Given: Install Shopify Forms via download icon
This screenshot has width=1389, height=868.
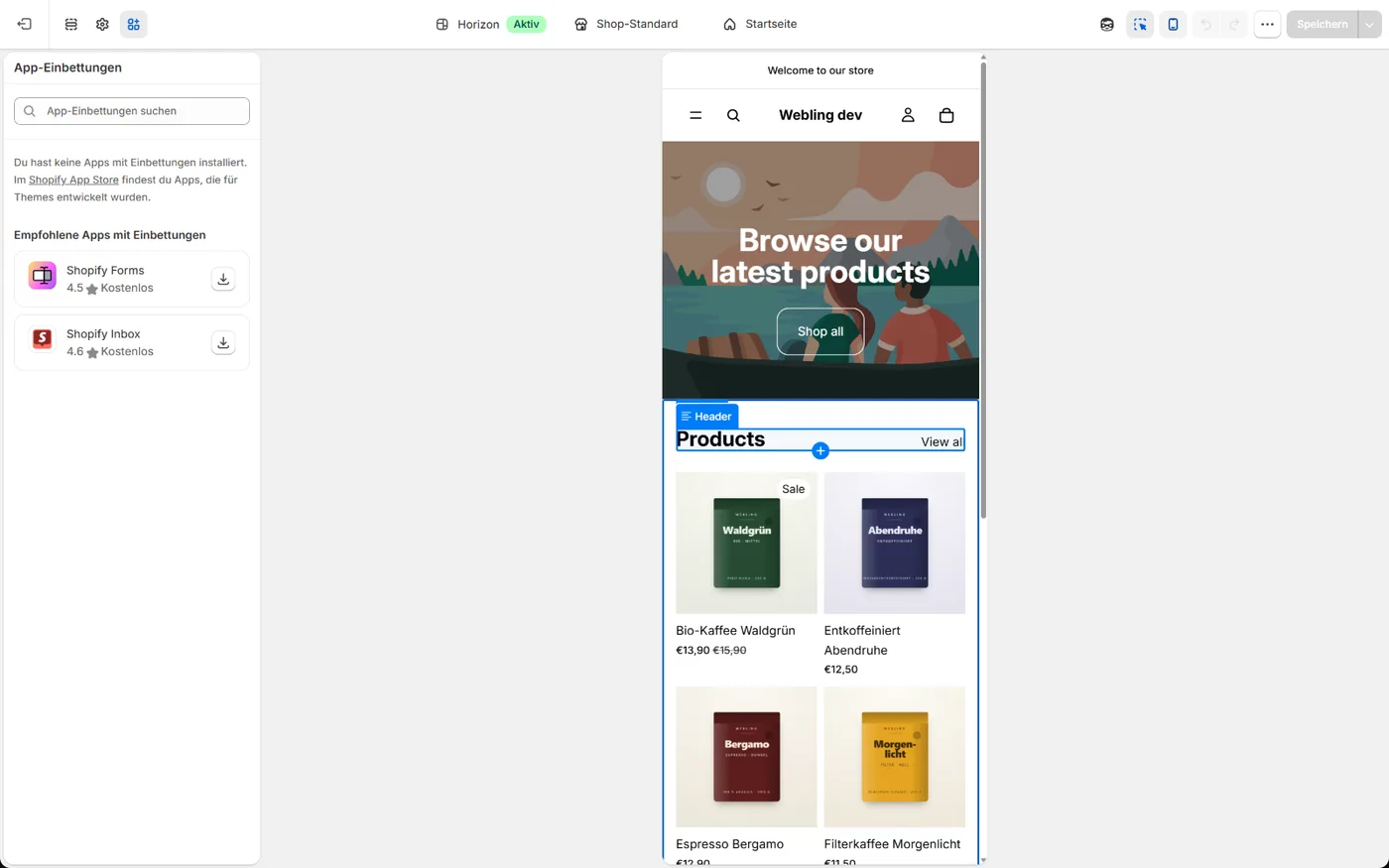Looking at the screenshot, I should 223,279.
